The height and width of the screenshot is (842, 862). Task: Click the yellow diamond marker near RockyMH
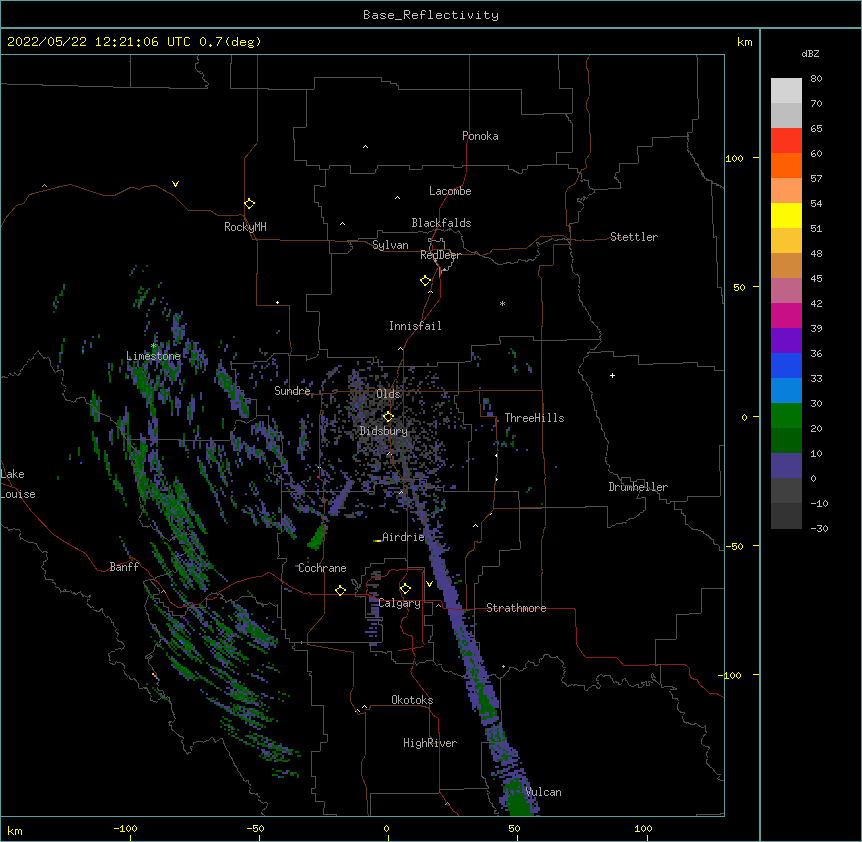(249, 203)
